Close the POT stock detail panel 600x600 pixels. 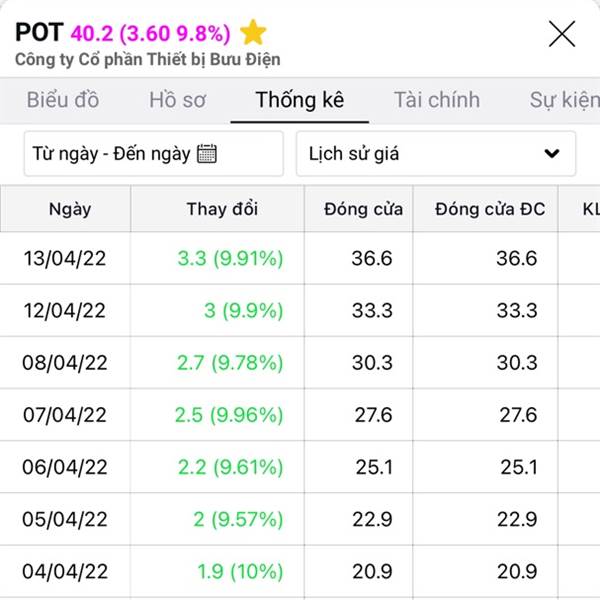pyautogui.click(x=562, y=34)
